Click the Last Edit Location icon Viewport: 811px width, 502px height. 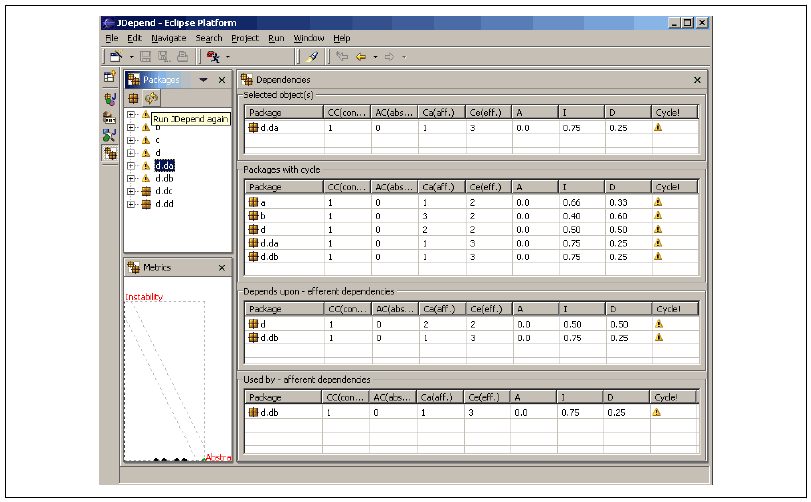tap(342, 56)
